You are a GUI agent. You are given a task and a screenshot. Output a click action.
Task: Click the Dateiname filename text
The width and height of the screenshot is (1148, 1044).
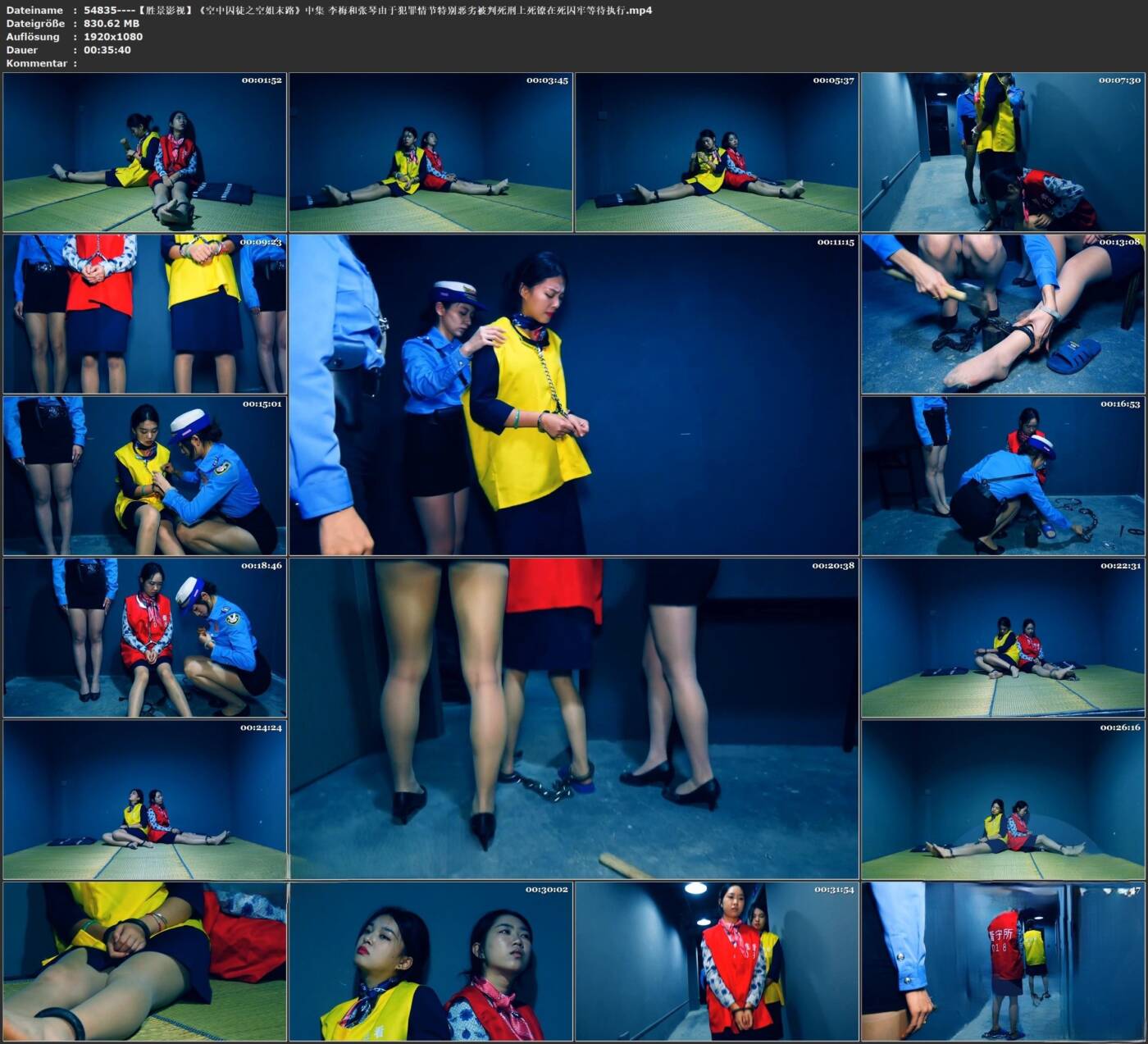pyautogui.click(x=368, y=11)
